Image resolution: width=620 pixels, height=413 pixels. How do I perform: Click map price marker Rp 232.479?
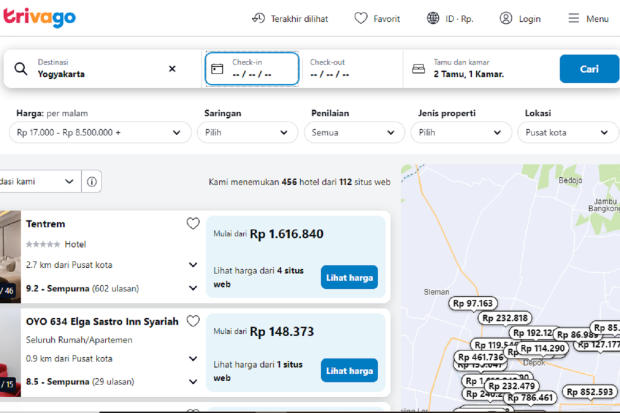[512, 386]
